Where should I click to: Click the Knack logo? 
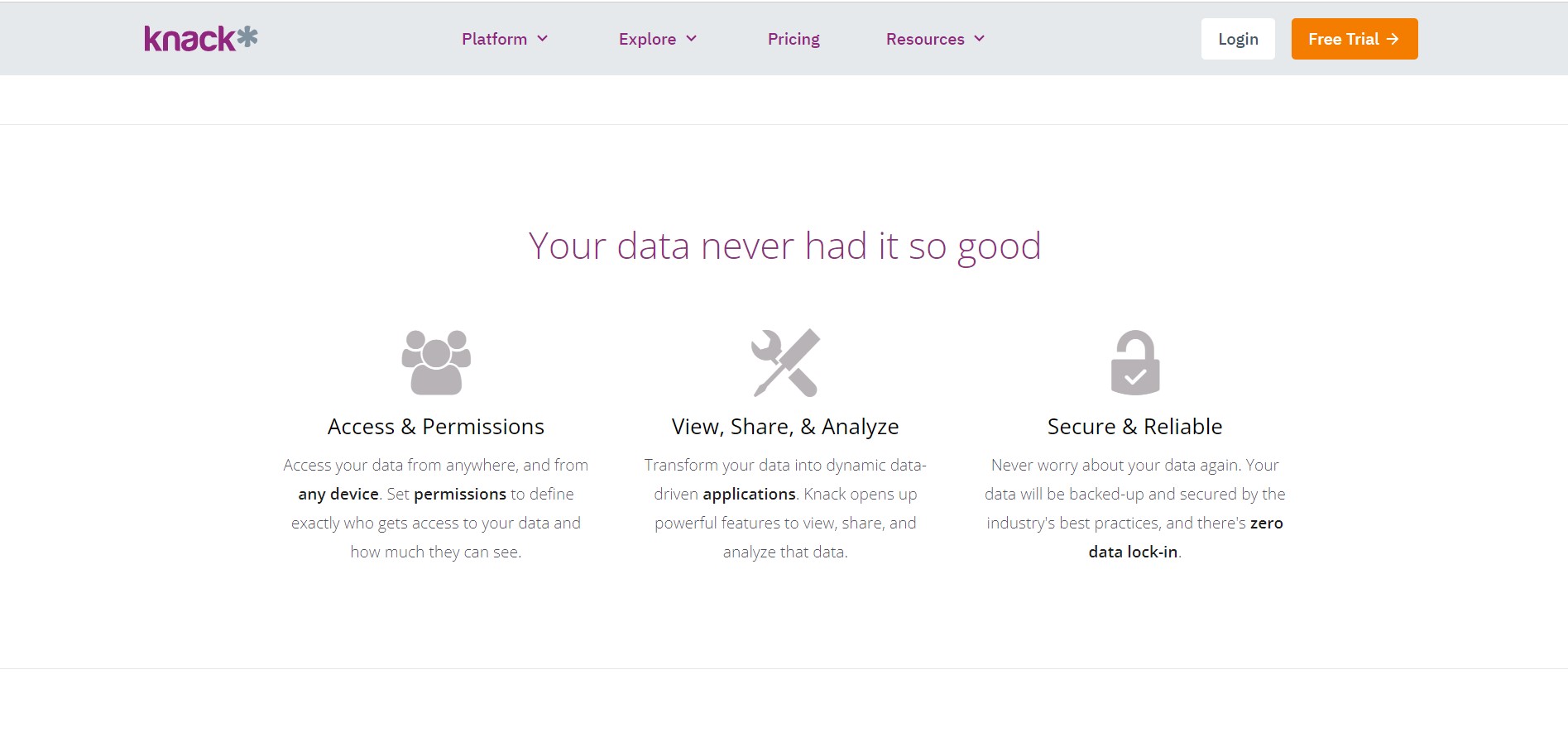click(201, 39)
